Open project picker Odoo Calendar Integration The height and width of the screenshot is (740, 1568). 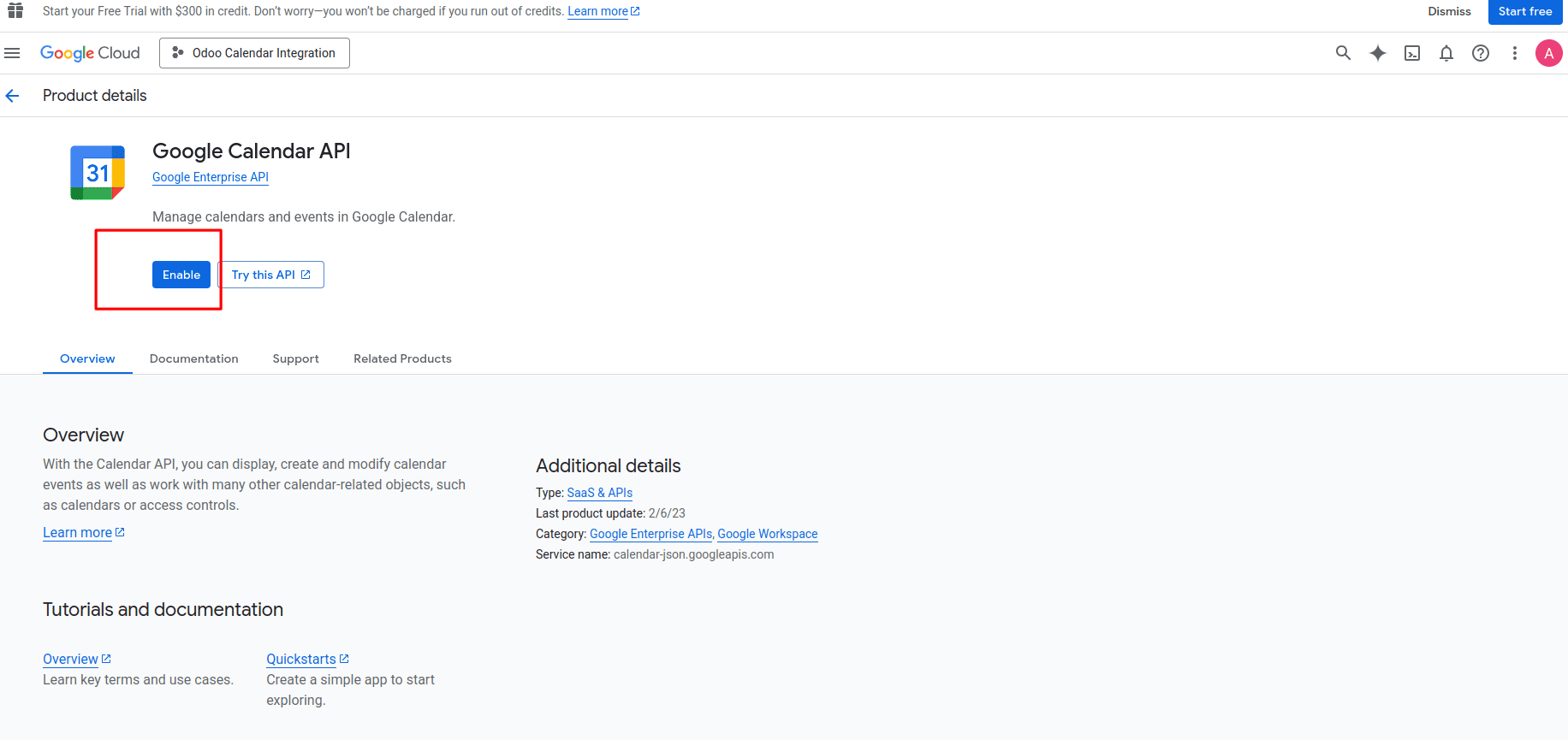254,53
